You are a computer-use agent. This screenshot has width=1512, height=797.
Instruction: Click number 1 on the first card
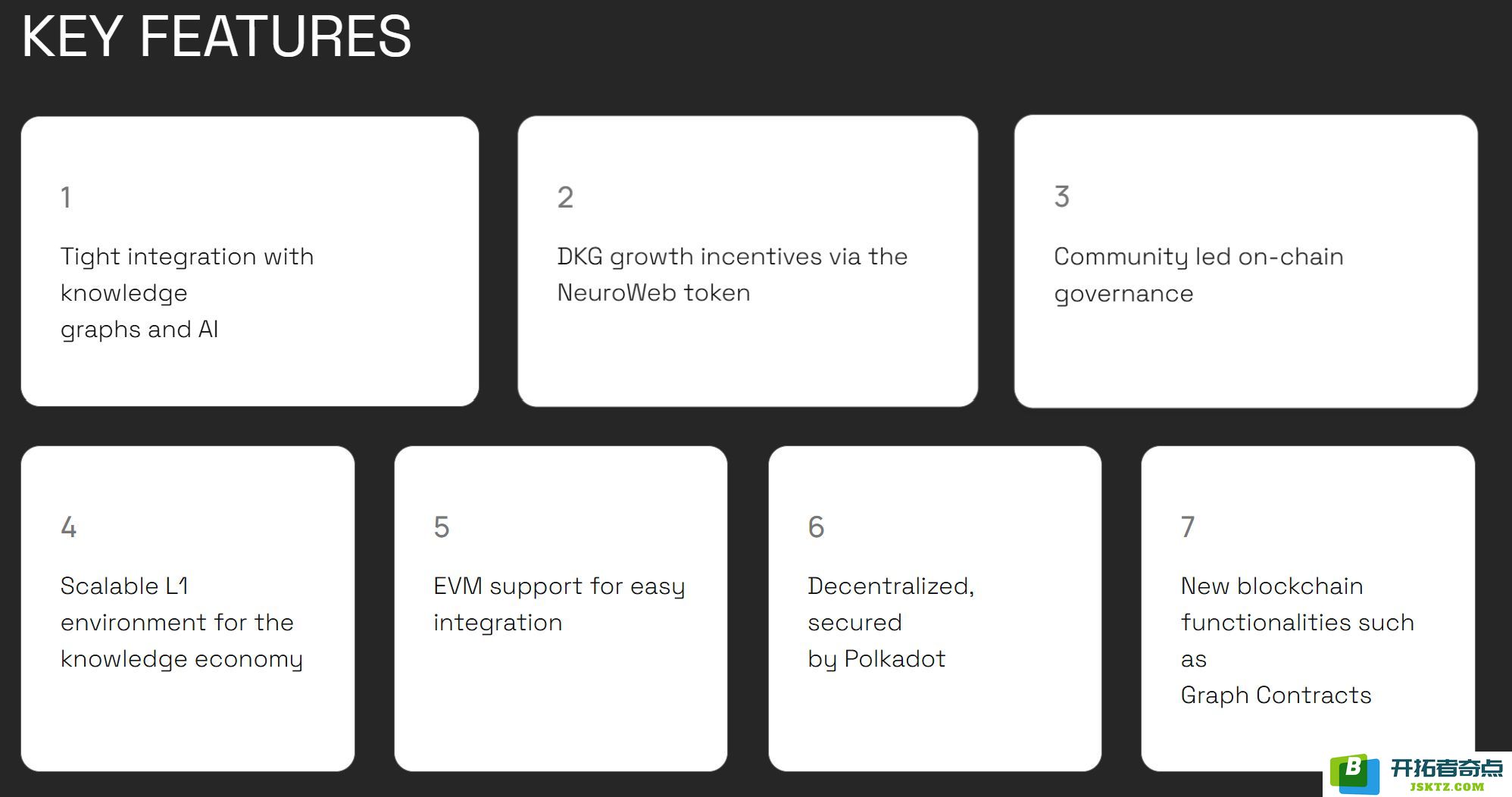click(x=66, y=198)
